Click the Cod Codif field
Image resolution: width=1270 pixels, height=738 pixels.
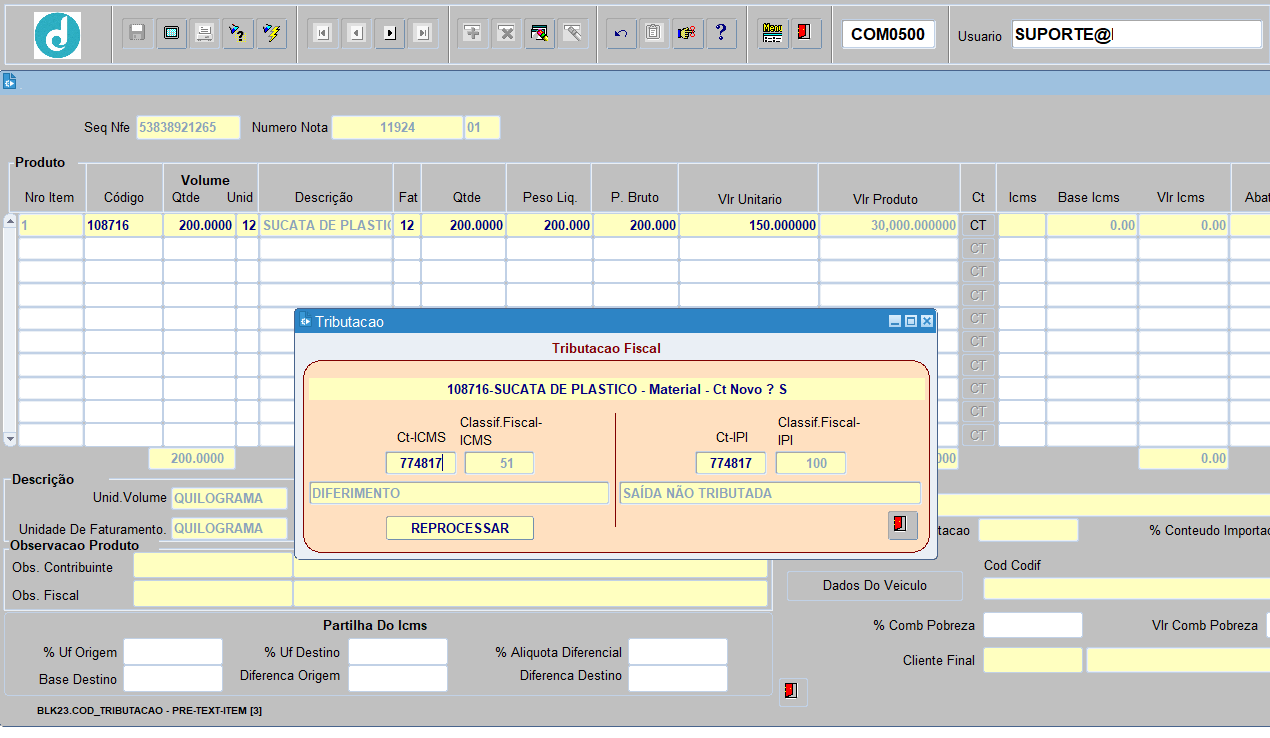click(x=1127, y=588)
